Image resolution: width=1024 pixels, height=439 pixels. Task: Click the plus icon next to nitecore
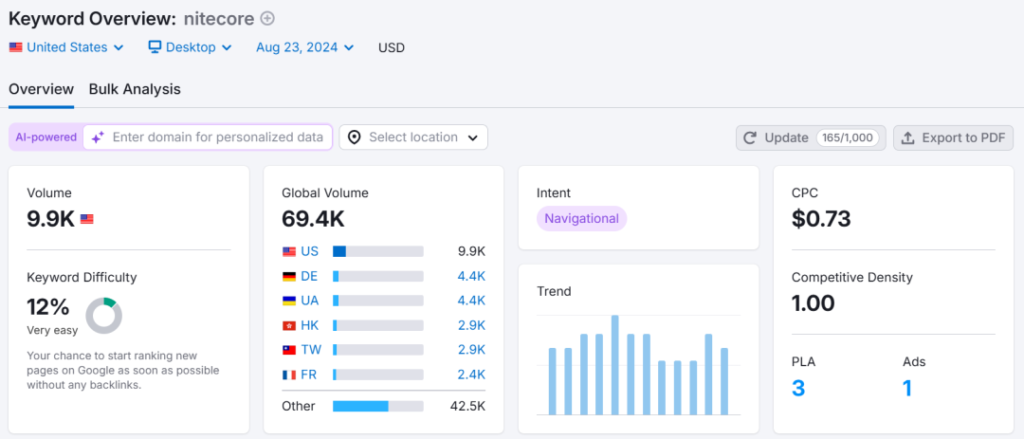point(267,18)
